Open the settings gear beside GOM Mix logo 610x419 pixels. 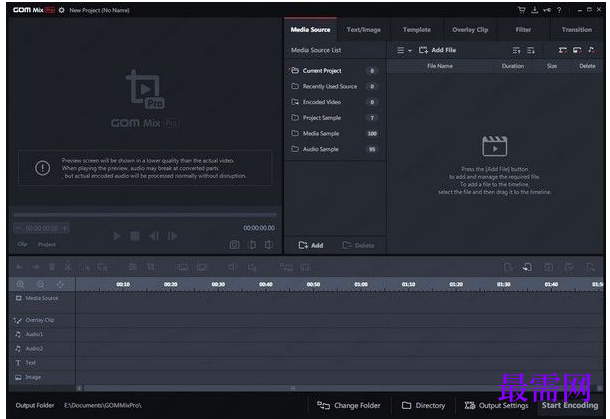click(x=61, y=10)
